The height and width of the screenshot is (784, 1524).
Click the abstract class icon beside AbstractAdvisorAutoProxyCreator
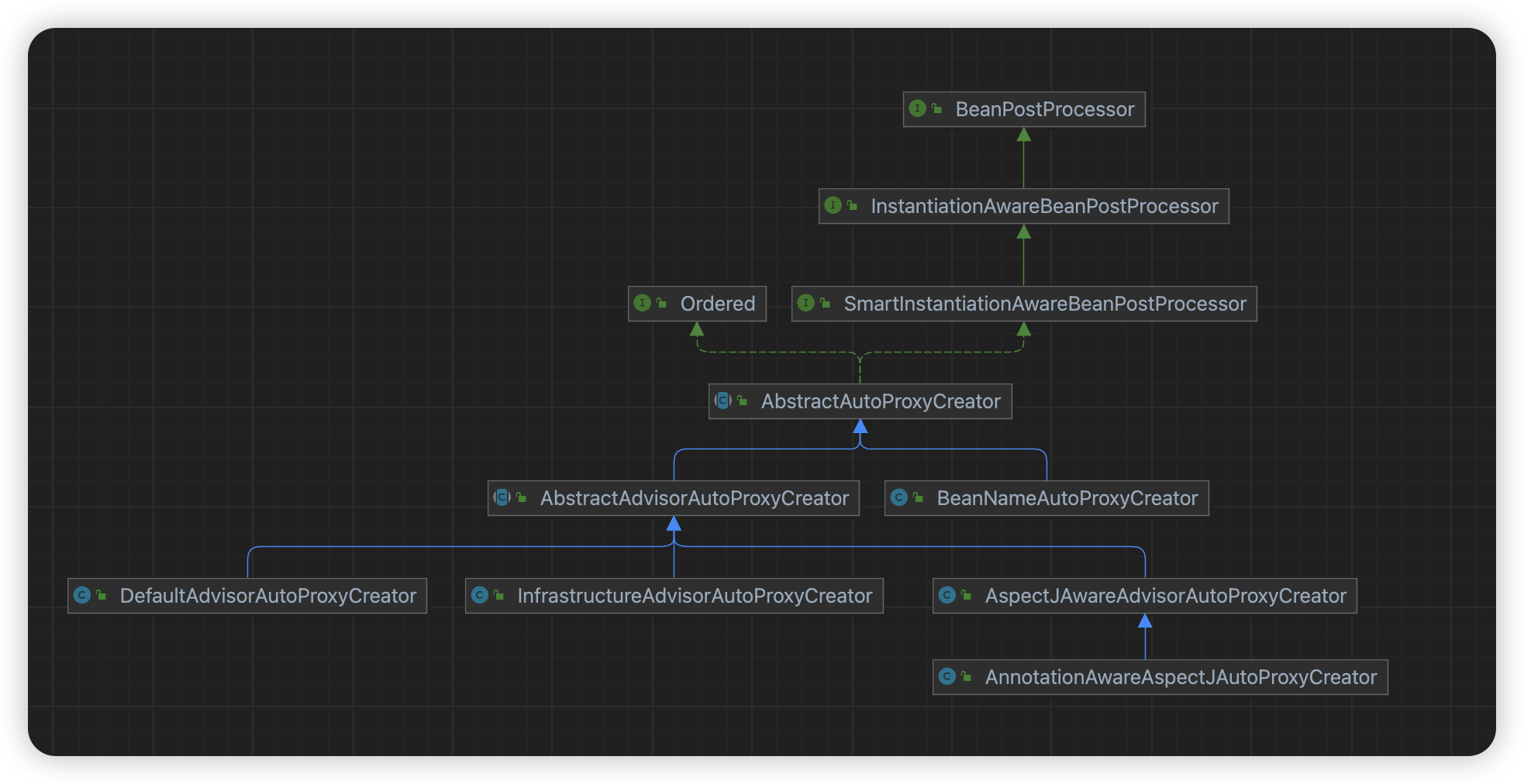pos(502,497)
